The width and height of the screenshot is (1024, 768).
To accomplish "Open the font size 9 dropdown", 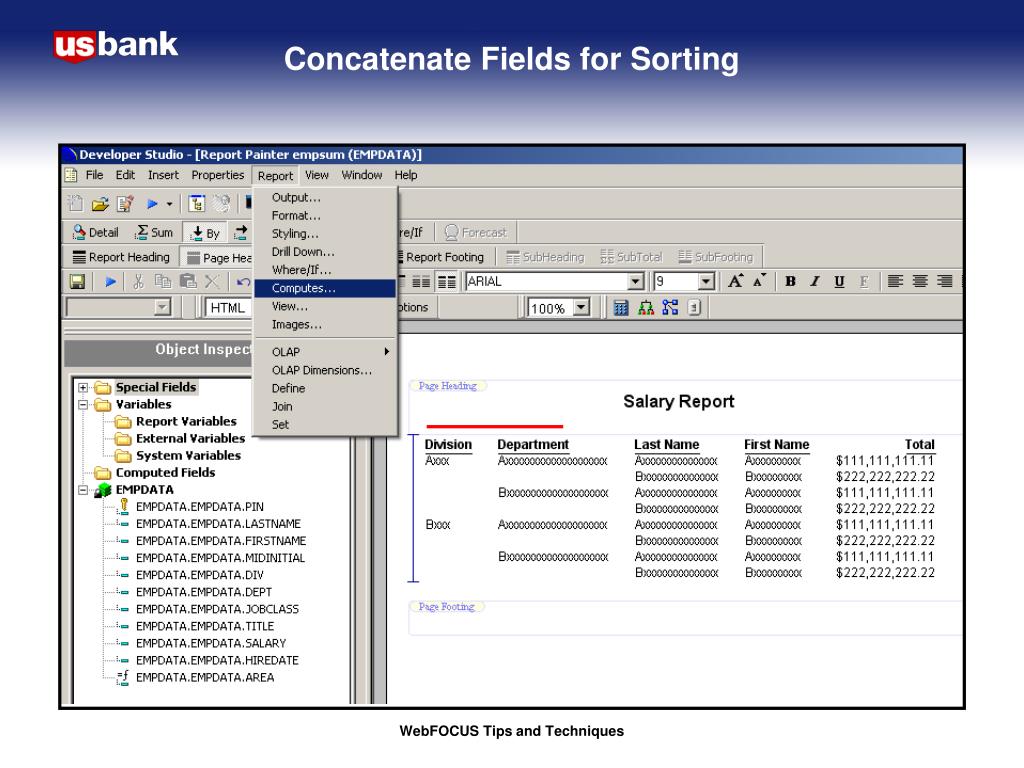I will click(x=706, y=281).
